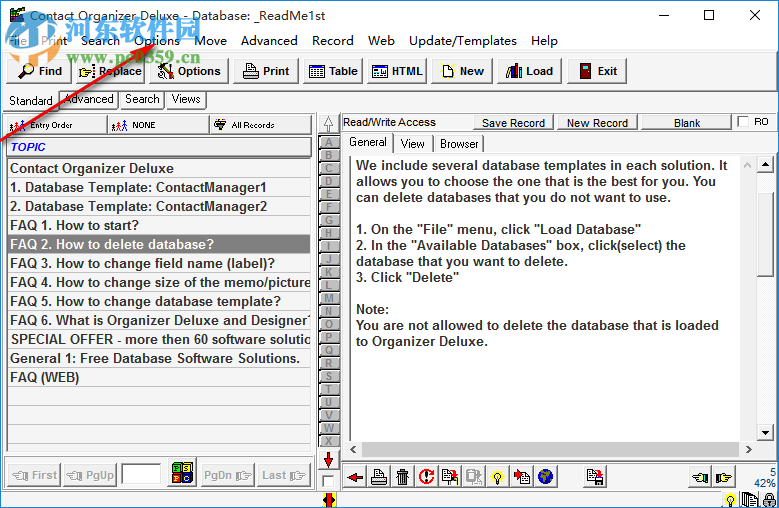This screenshot has height=508, width=779.
Task: Click the status bar stacked pages icon
Action: pos(749,500)
